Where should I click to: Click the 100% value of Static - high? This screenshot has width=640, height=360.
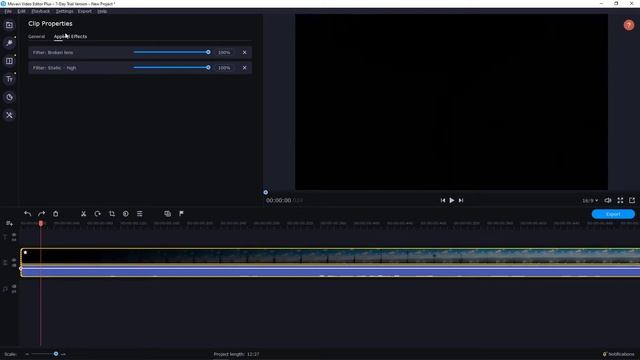[x=224, y=68]
